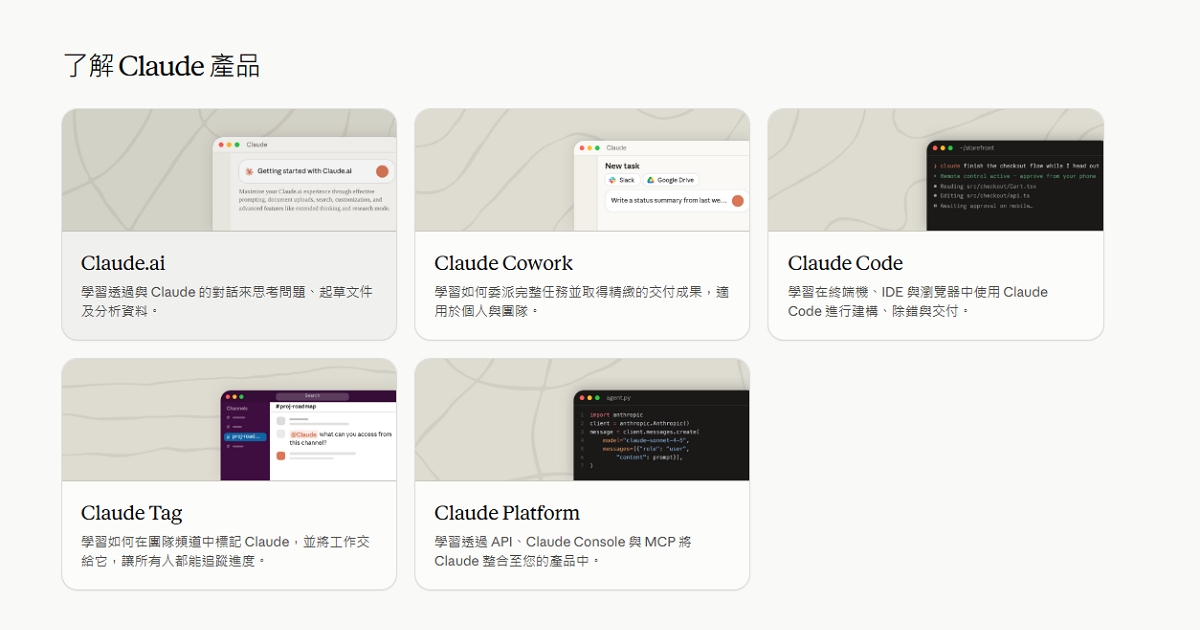Click 'Write a status summary' input in preview
The image size is (1200, 630).
coord(676,200)
